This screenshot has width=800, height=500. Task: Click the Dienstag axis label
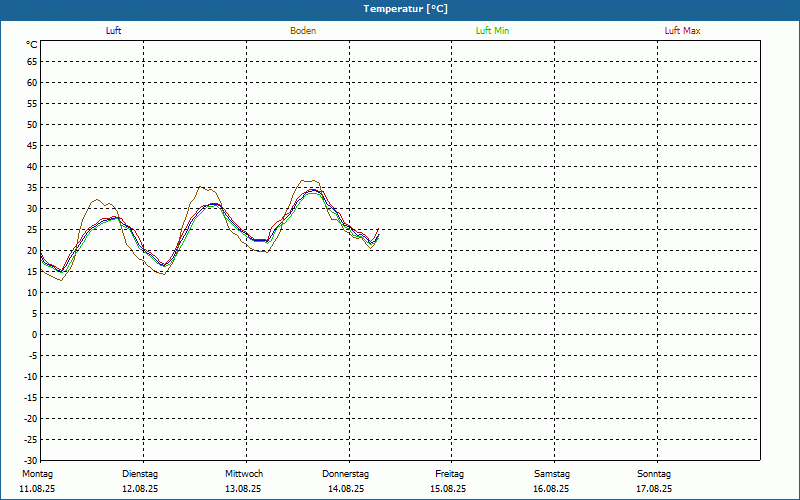point(140,474)
